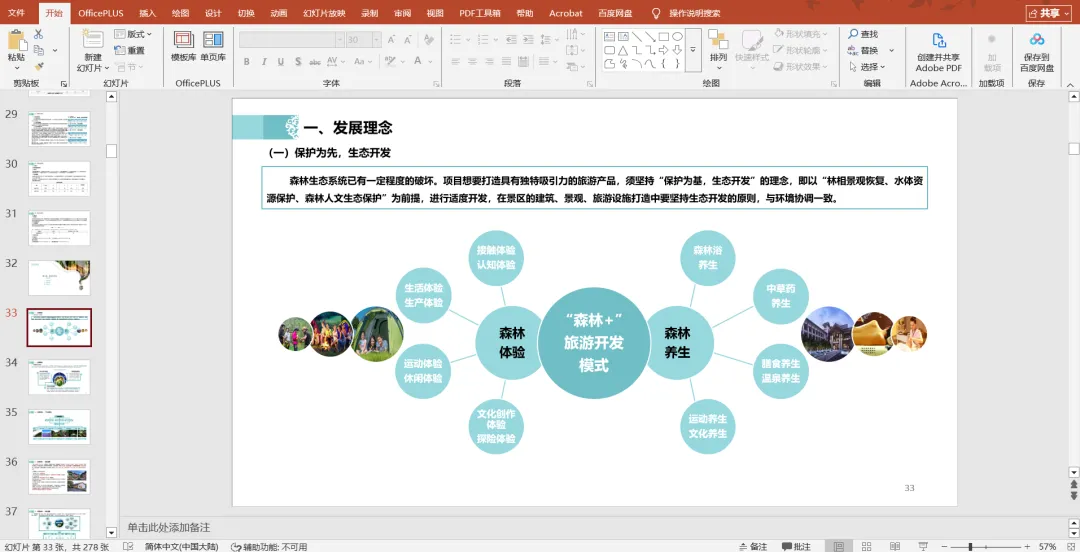1080x552 pixels.
Task: Select slide 32 thumbnail
Action: [59, 278]
